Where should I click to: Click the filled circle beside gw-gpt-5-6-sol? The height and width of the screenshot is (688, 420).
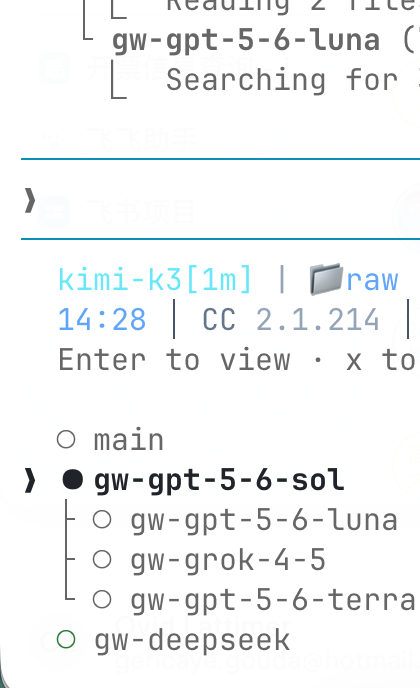pyautogui.click(x=72, y=480)
